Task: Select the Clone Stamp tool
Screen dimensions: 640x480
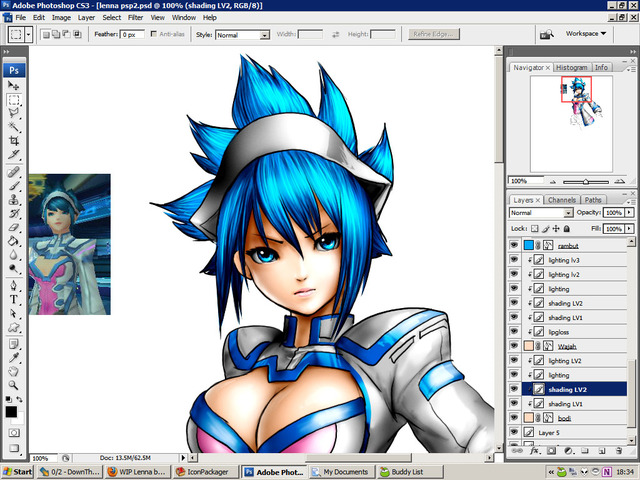Action: tap(13, 200)
